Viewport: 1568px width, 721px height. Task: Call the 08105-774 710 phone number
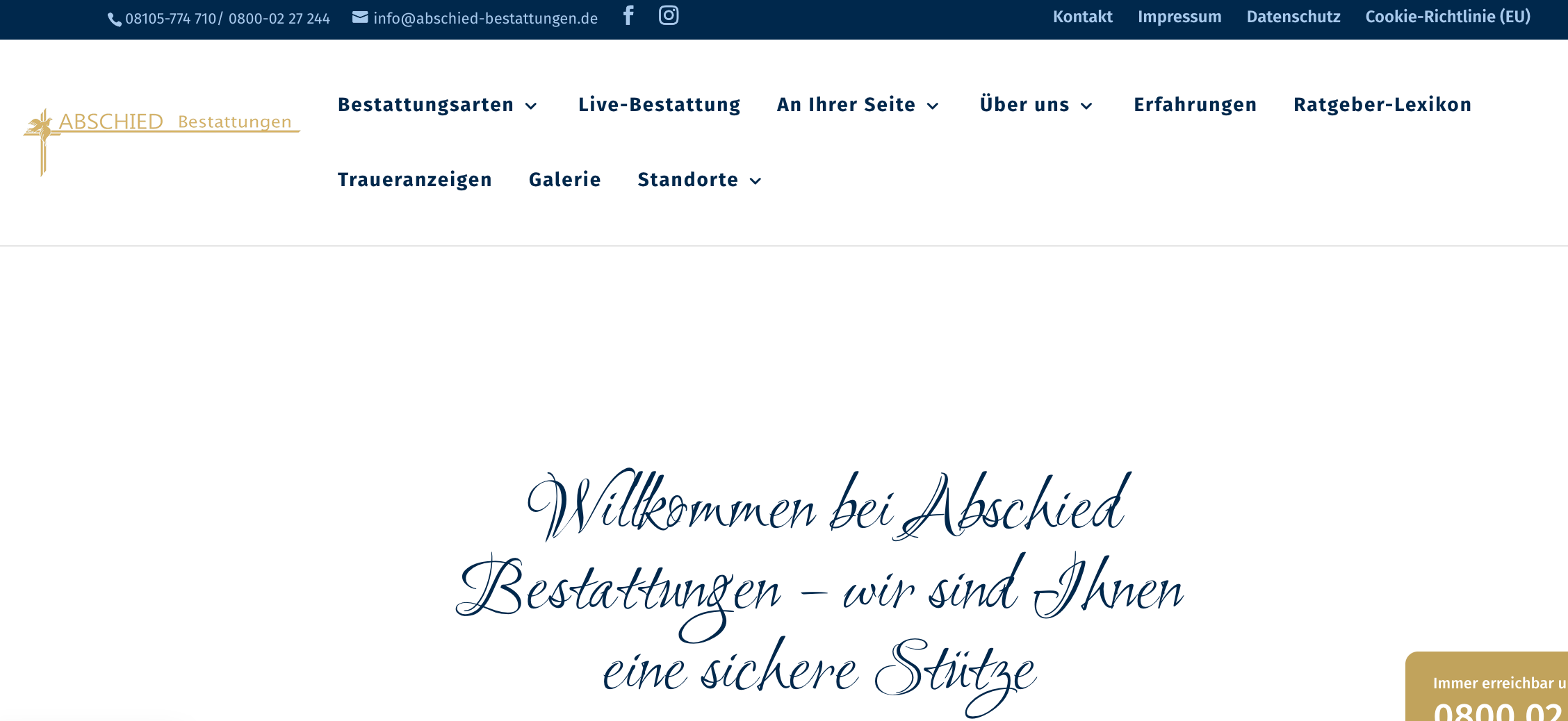click(x=171, y=19)
